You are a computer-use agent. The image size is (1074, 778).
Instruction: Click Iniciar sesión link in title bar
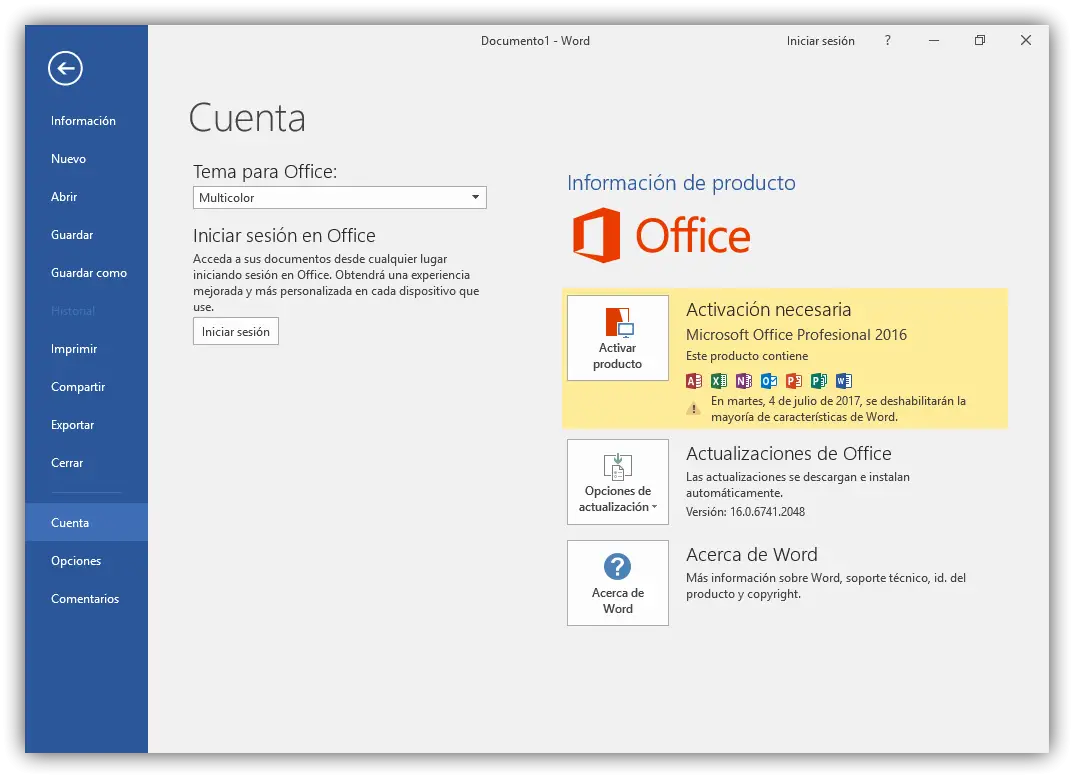tap(821, 41)
